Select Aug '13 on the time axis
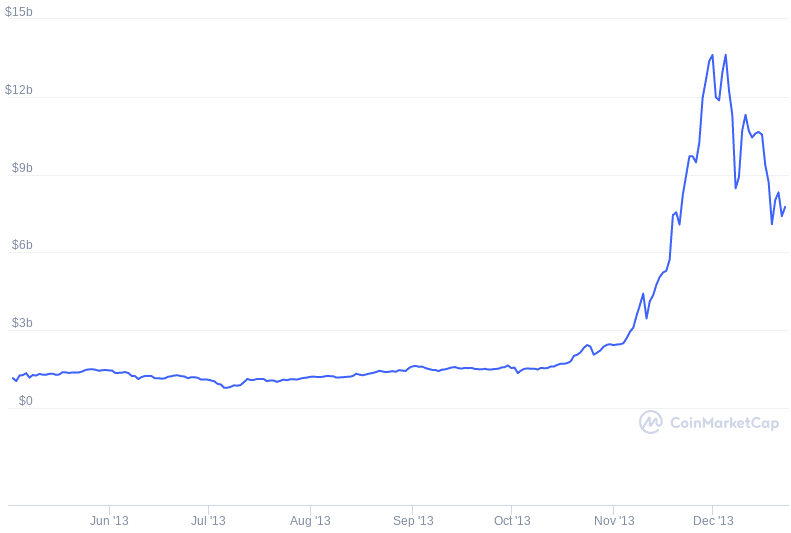The width and height of the screenshot is (791, 533). [x=310, y=521]
